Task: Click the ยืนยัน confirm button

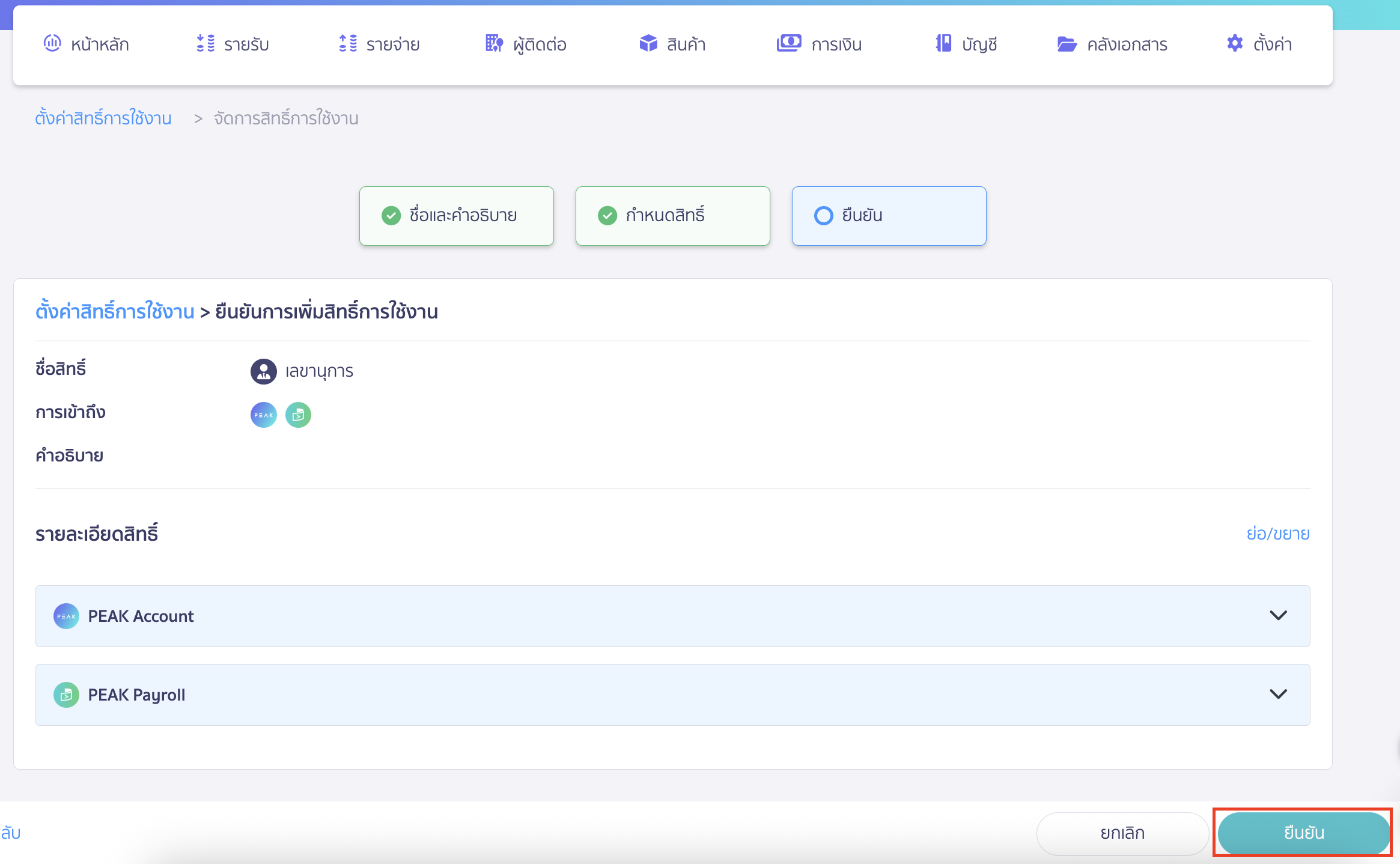Action: coord(1303,833)
